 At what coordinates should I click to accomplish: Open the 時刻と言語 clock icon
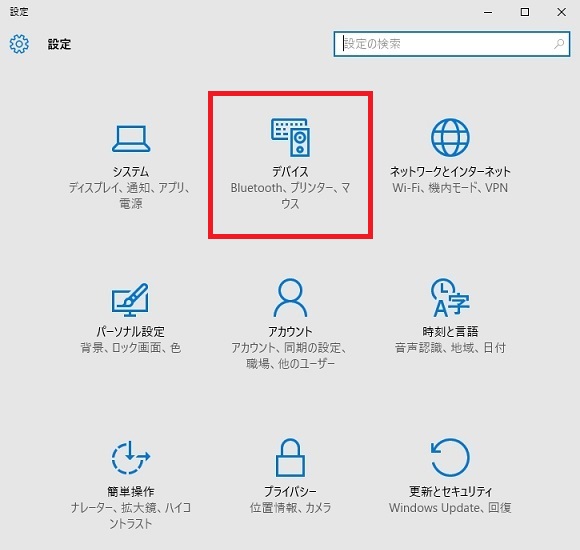(450, 297)
